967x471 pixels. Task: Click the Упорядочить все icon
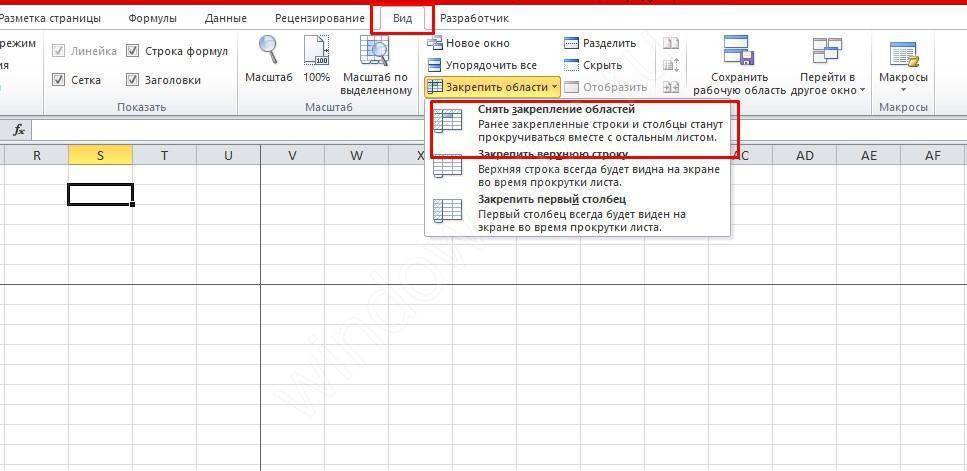pos(435,65)
